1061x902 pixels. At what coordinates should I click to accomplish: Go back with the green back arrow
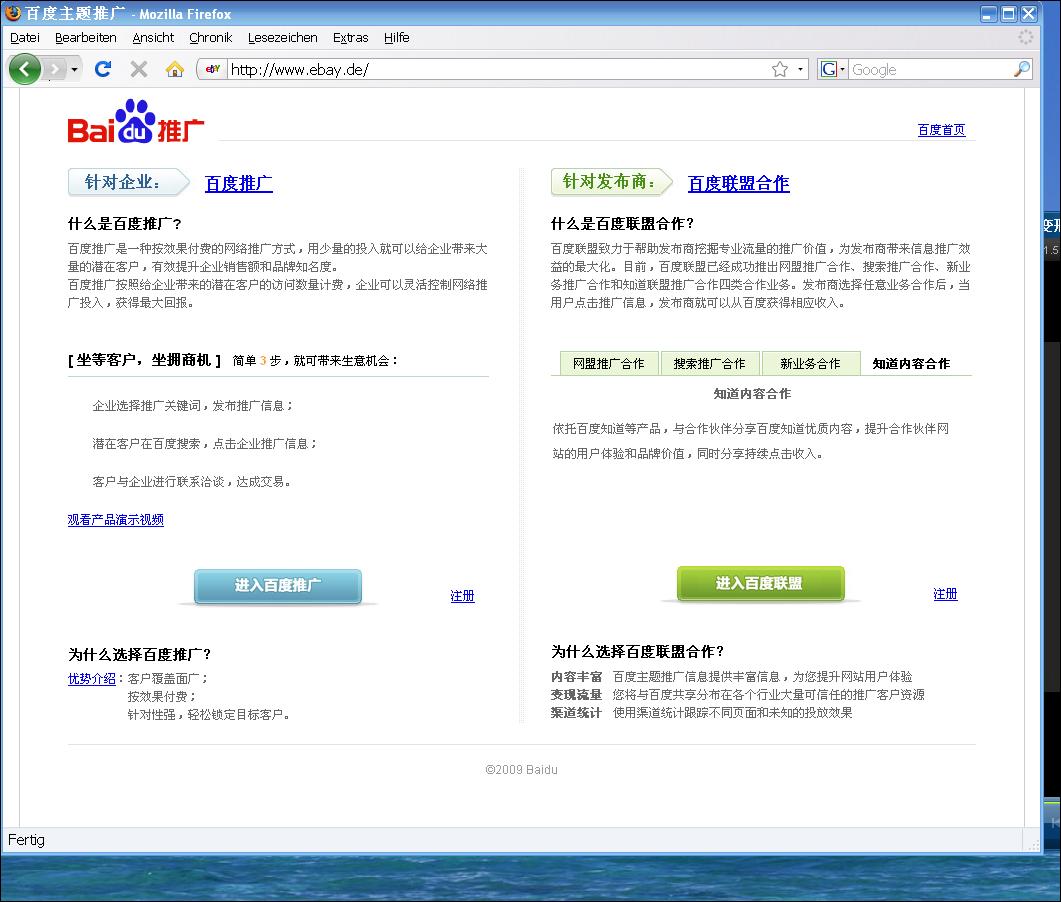(25, 69)
